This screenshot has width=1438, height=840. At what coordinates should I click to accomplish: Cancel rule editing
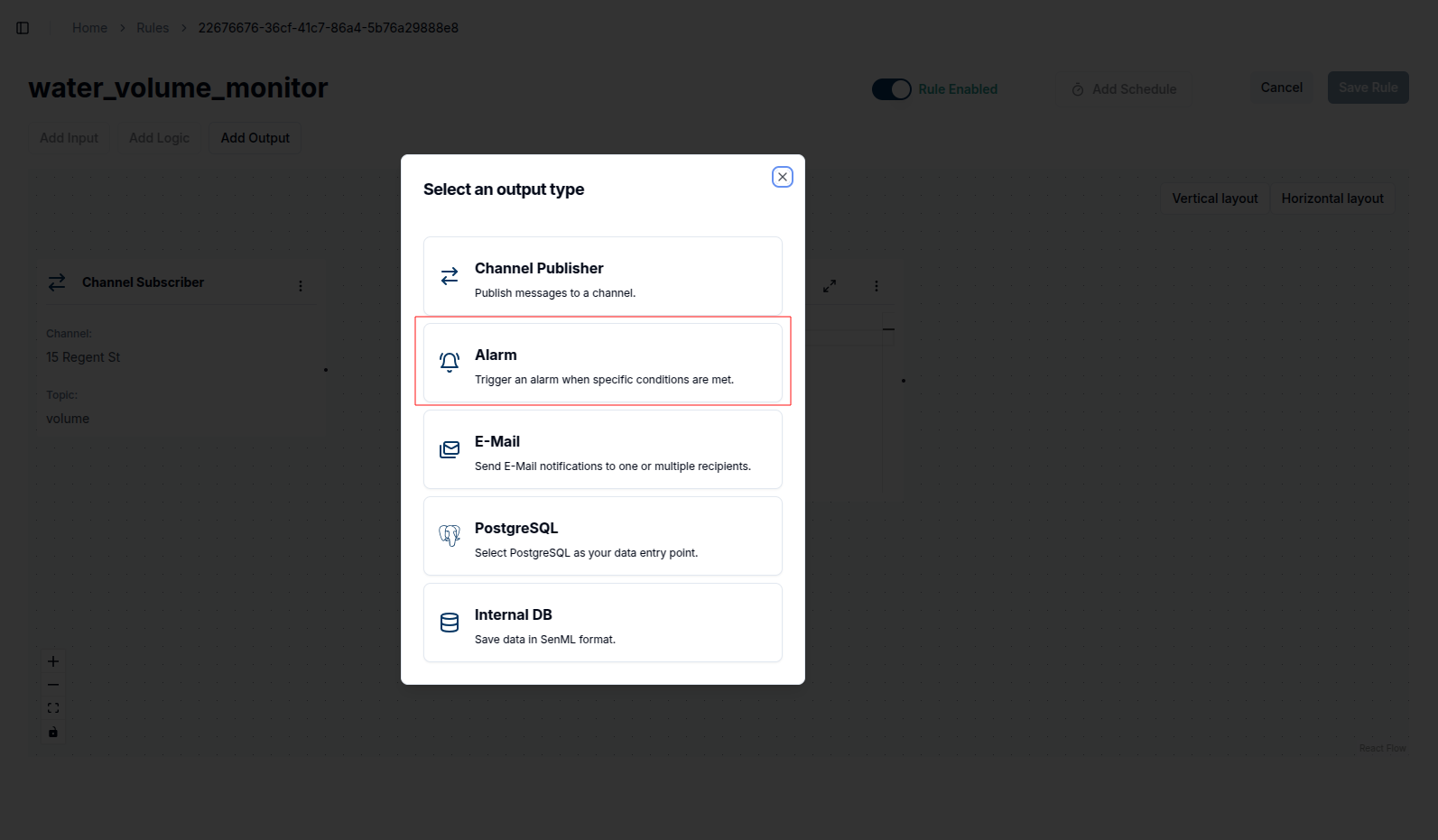[x=1282, y=88]
